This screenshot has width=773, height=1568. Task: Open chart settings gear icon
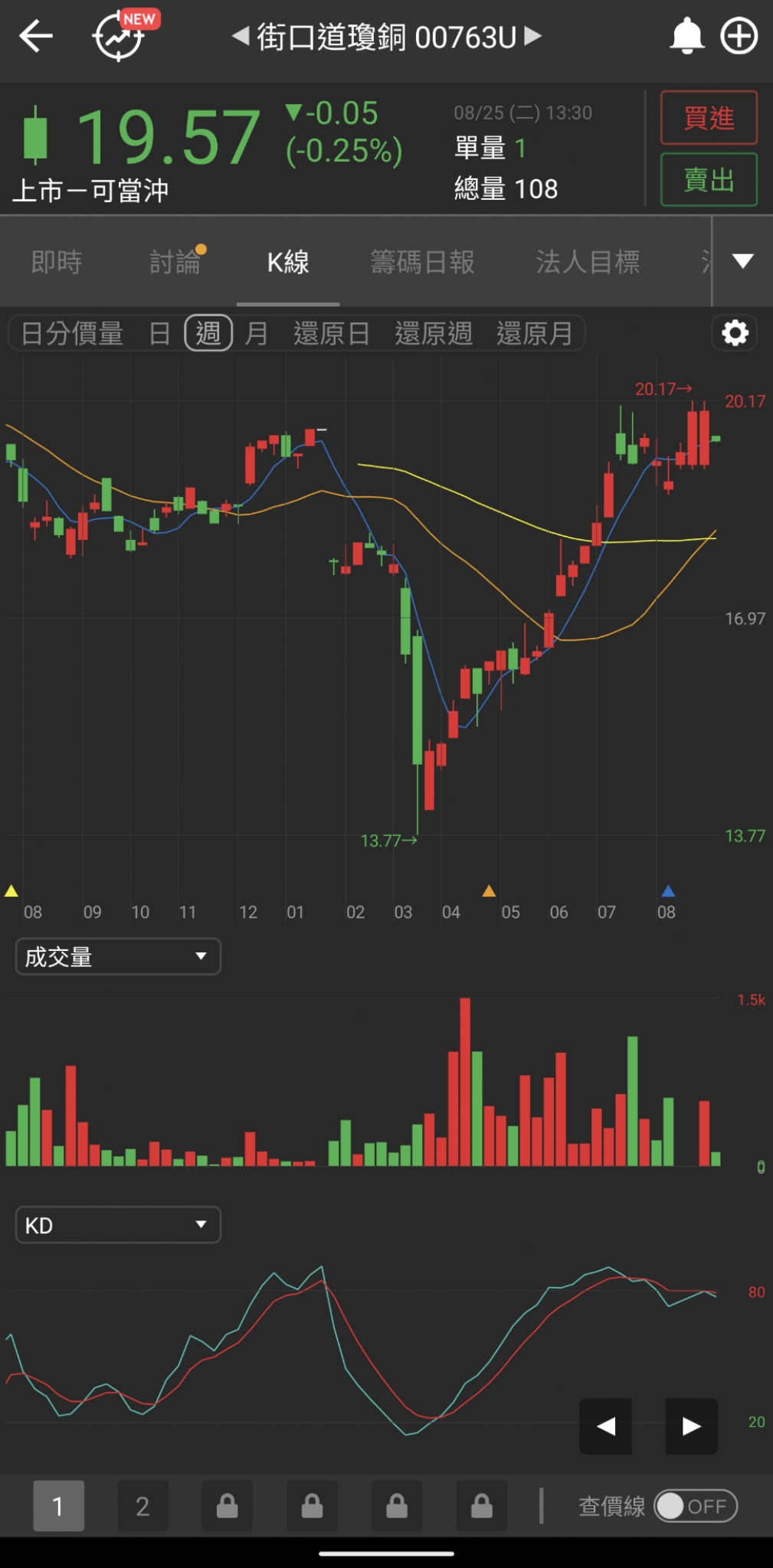tap(735, 333)
